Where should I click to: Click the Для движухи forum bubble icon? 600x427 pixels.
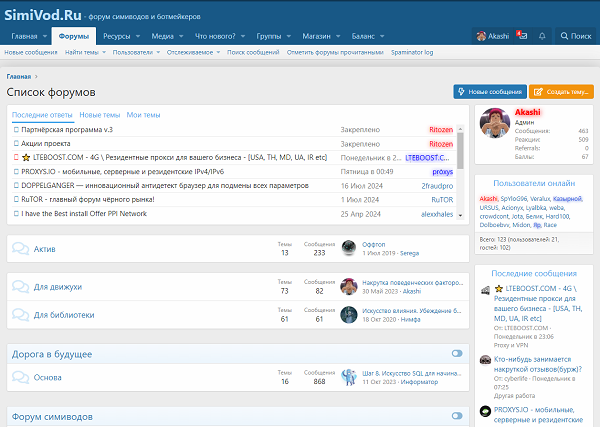click(19, 286)
